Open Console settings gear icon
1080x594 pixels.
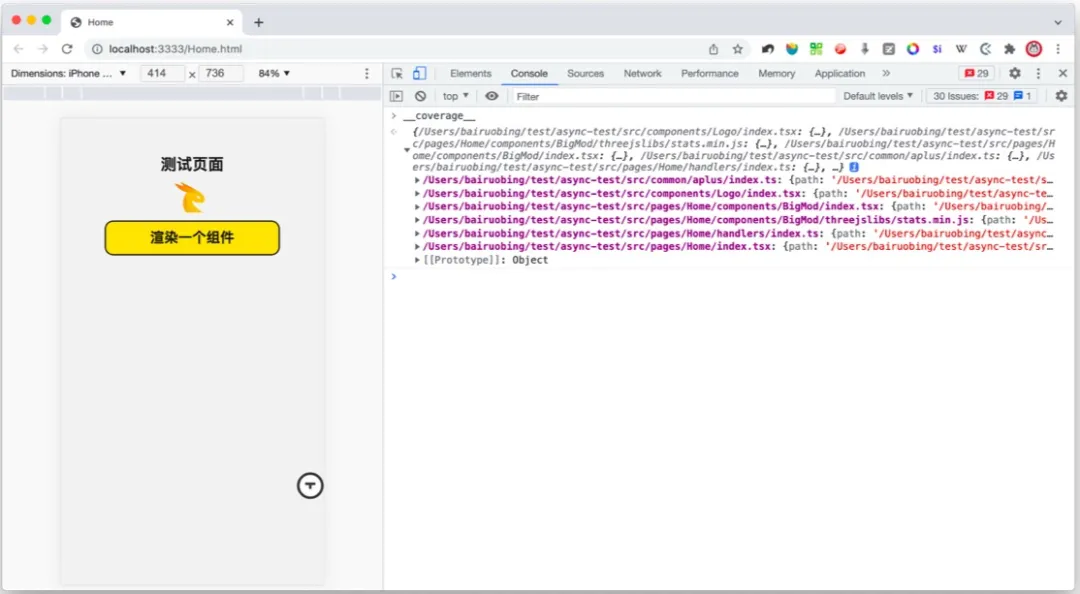pyautogui.click(x=1061, y=96)
